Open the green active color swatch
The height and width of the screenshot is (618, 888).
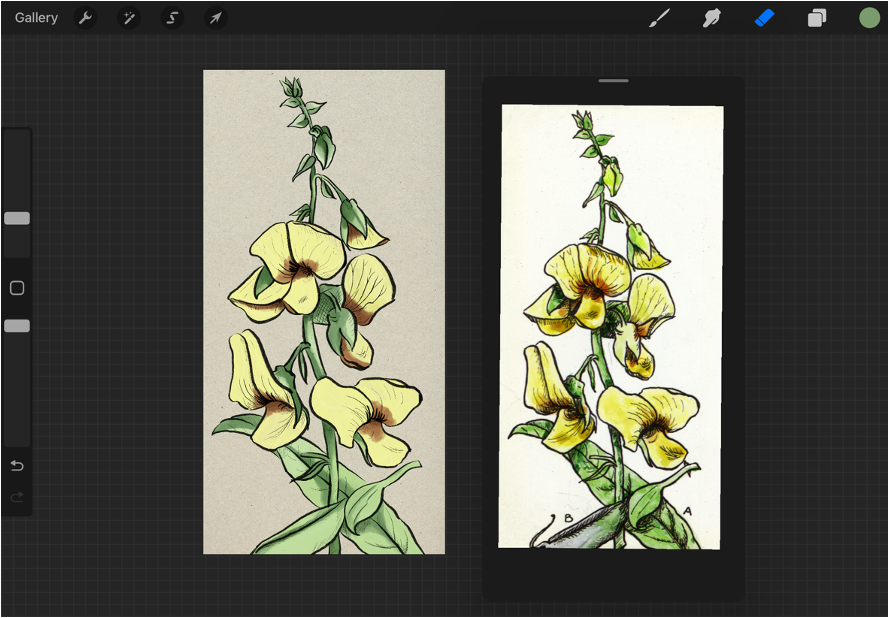point(869,18)
